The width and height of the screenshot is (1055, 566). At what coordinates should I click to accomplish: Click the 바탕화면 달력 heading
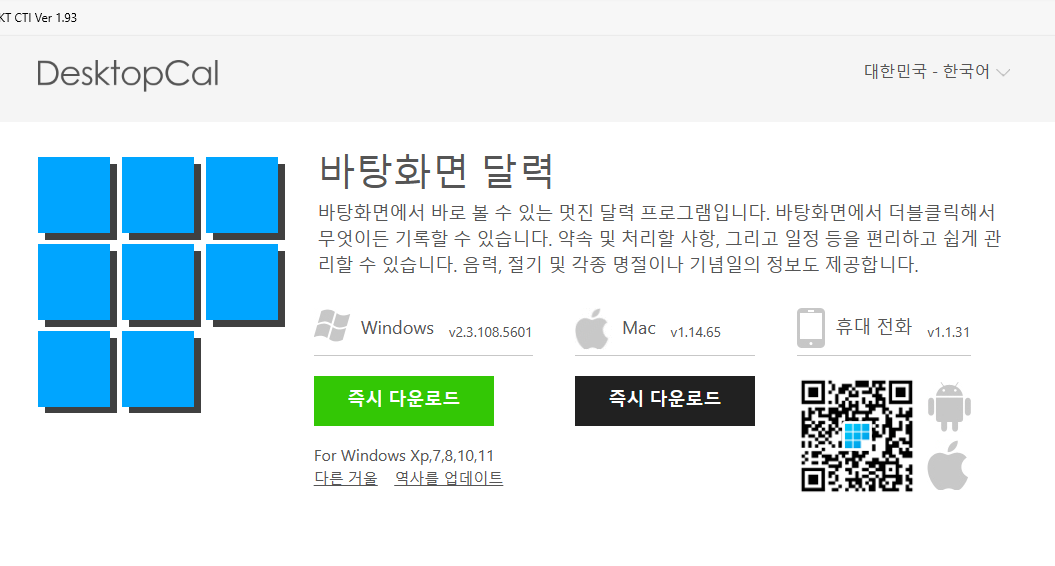point(436,171)
